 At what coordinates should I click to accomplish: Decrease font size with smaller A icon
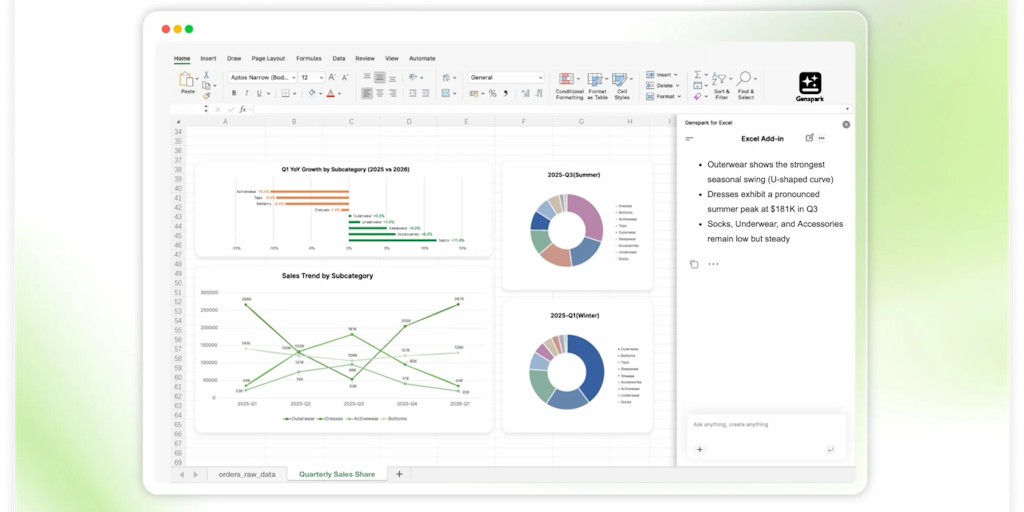[x=345, y=77]
